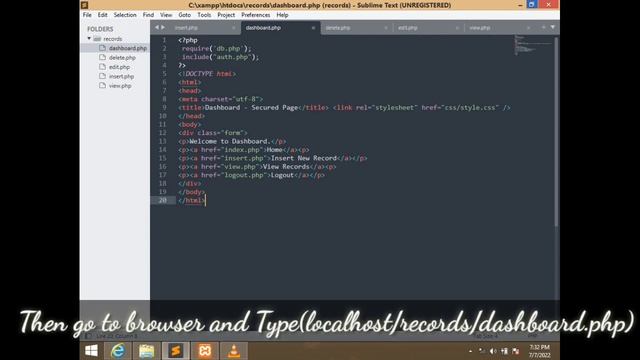Click the Sublime Text taskbar icon
This screenshot has width=640, height=360.
click(x=176, y=351)
